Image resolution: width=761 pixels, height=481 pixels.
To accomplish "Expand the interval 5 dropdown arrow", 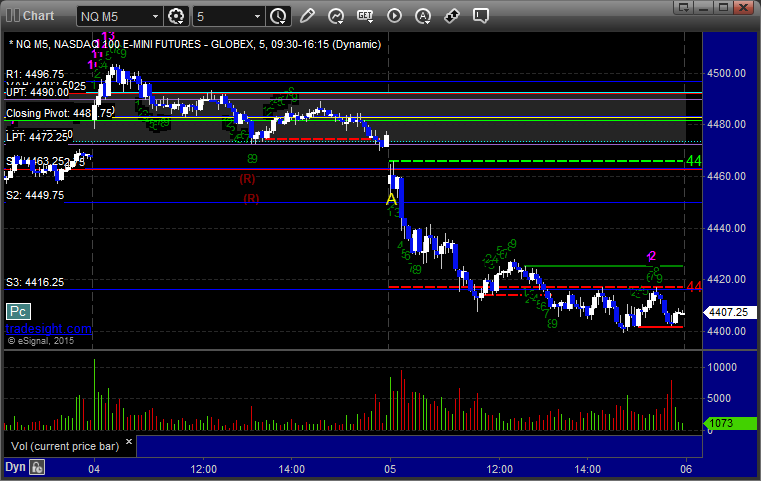I will point(258,17).
